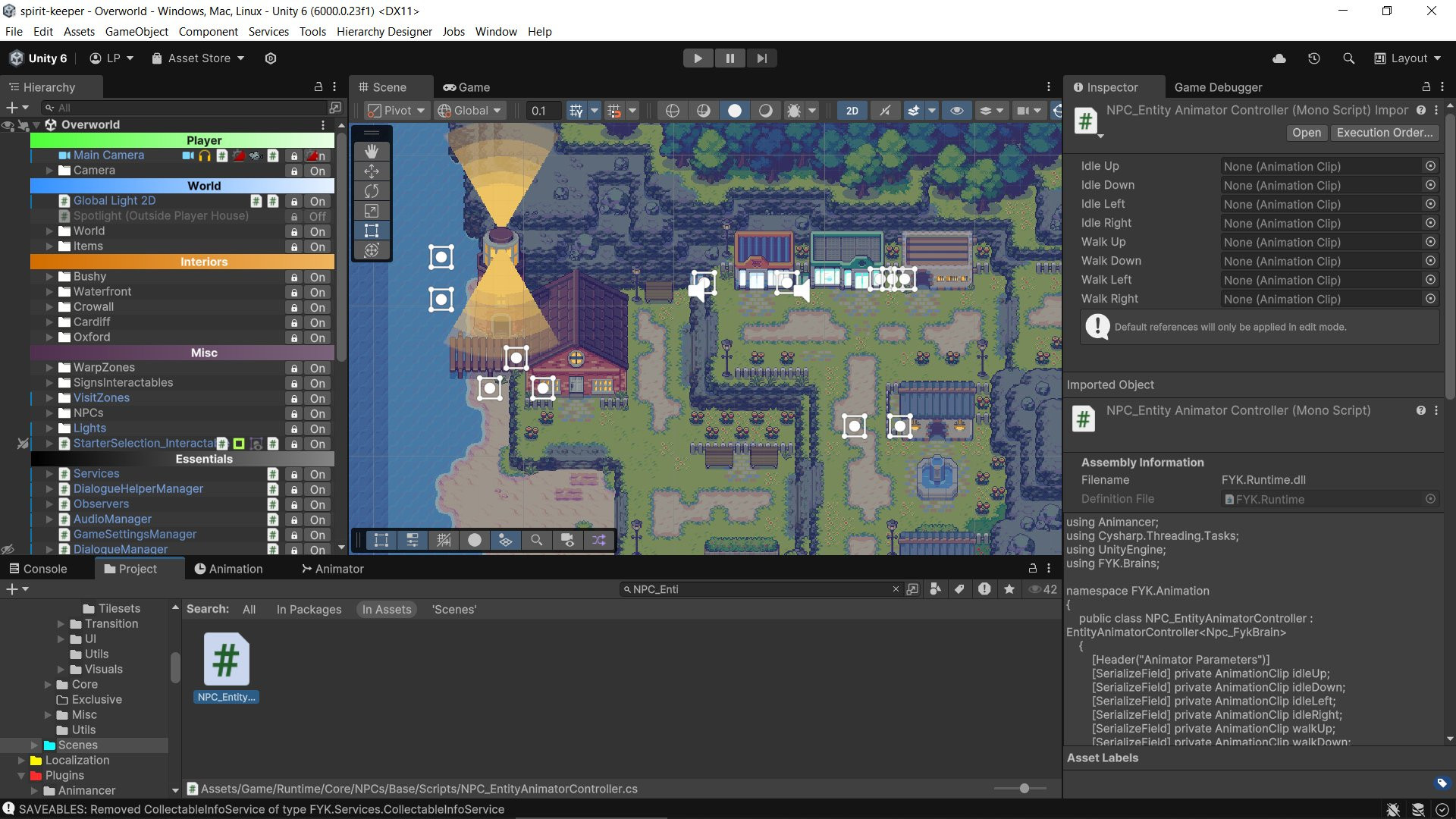1456x819 pixels.
Task: Switch to the Animator tab
Action: (x=333, y=569)
